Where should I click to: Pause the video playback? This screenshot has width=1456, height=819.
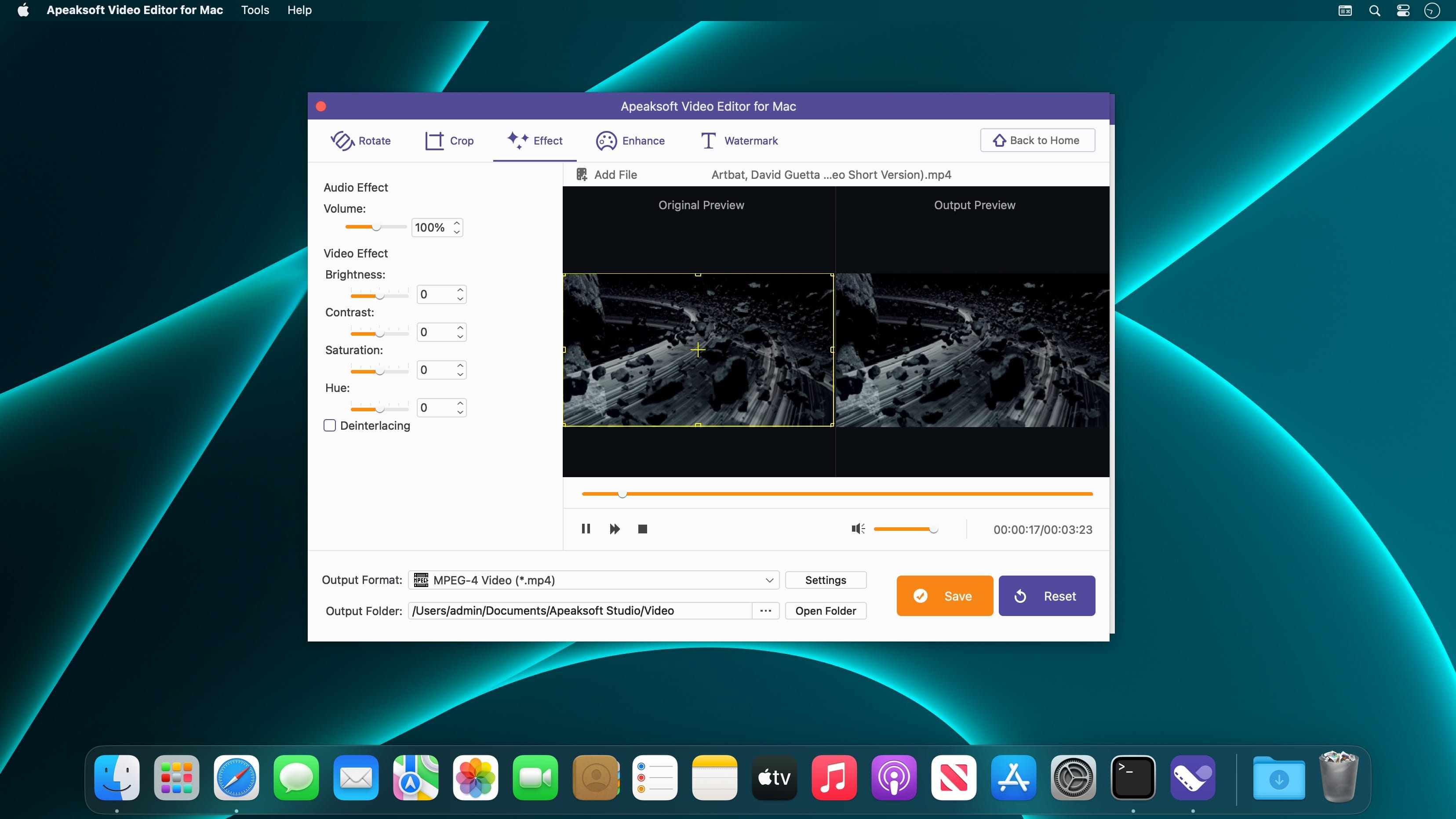coord(586,529)
